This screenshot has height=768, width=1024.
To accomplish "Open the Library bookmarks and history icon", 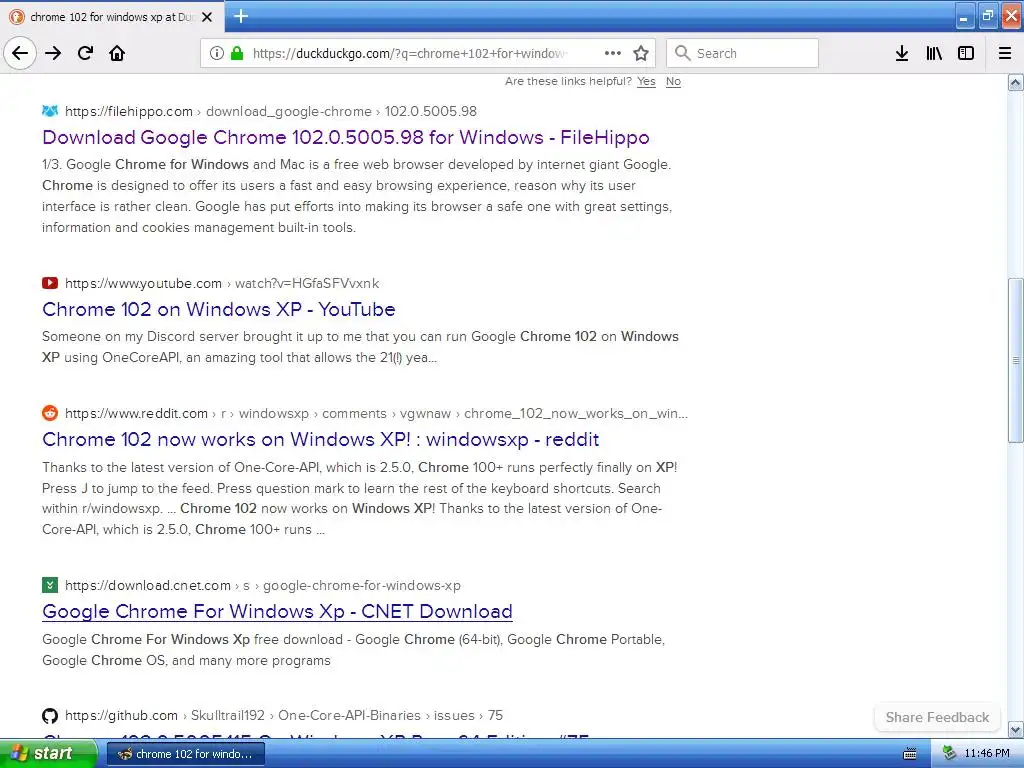I will 934,53.
